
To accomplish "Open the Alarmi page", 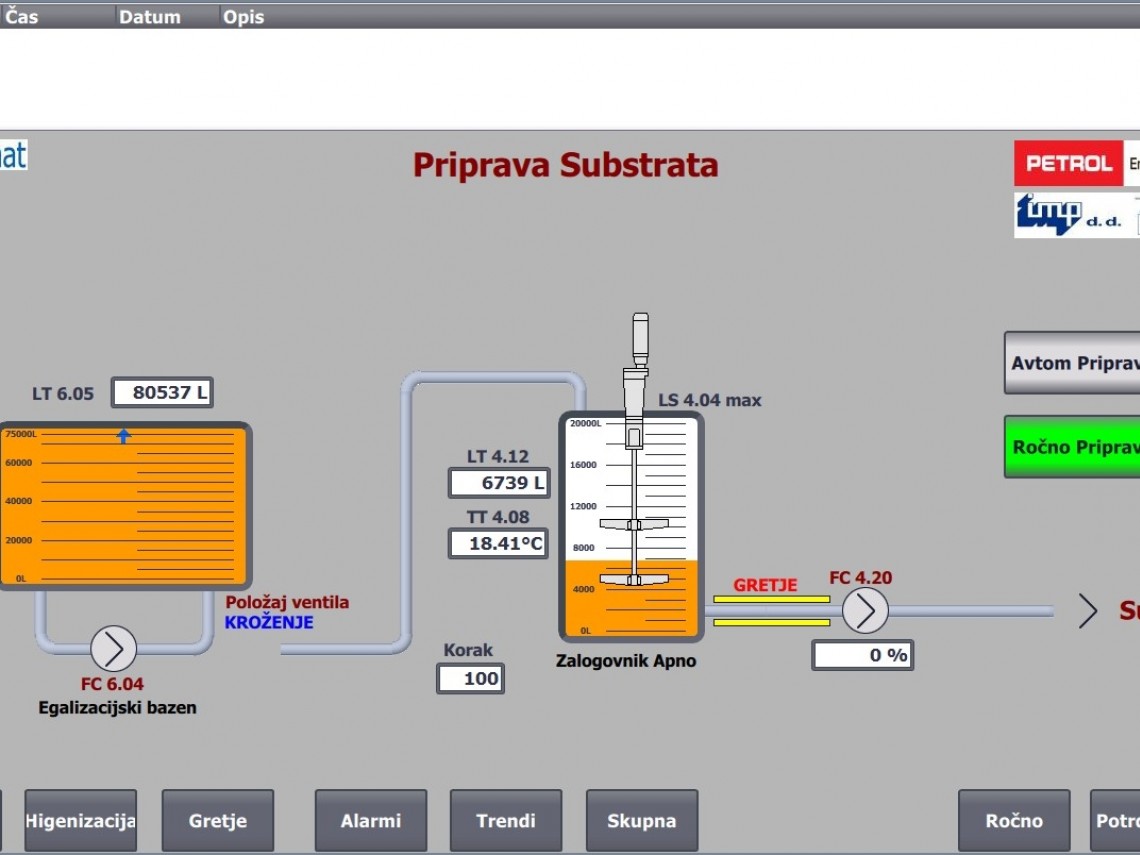I will pos(371,821).
